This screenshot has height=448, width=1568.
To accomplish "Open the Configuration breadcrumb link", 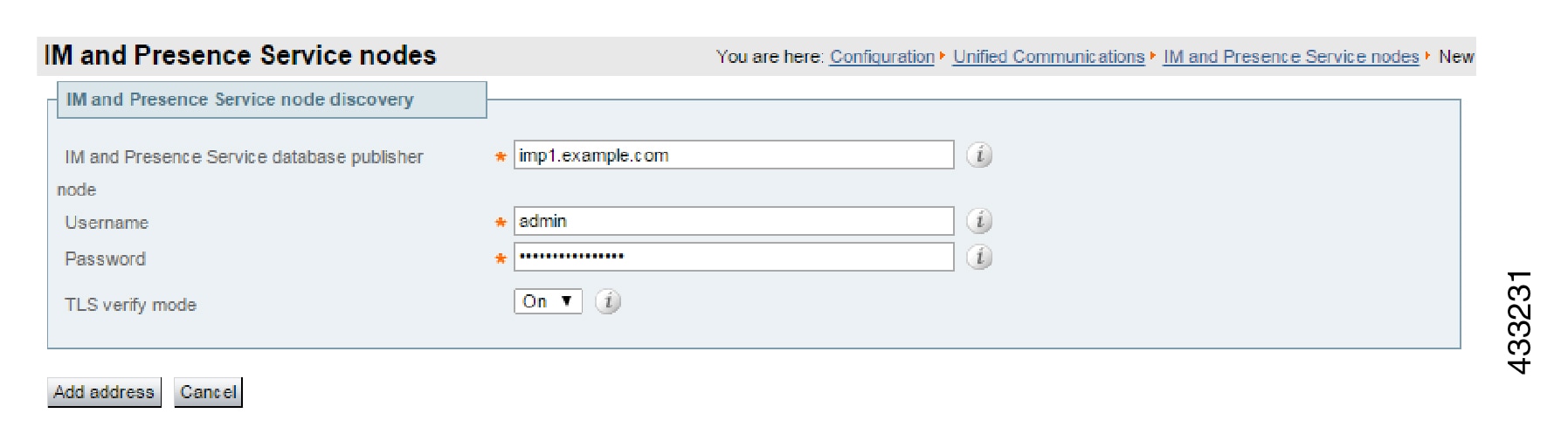I will 881,57.
